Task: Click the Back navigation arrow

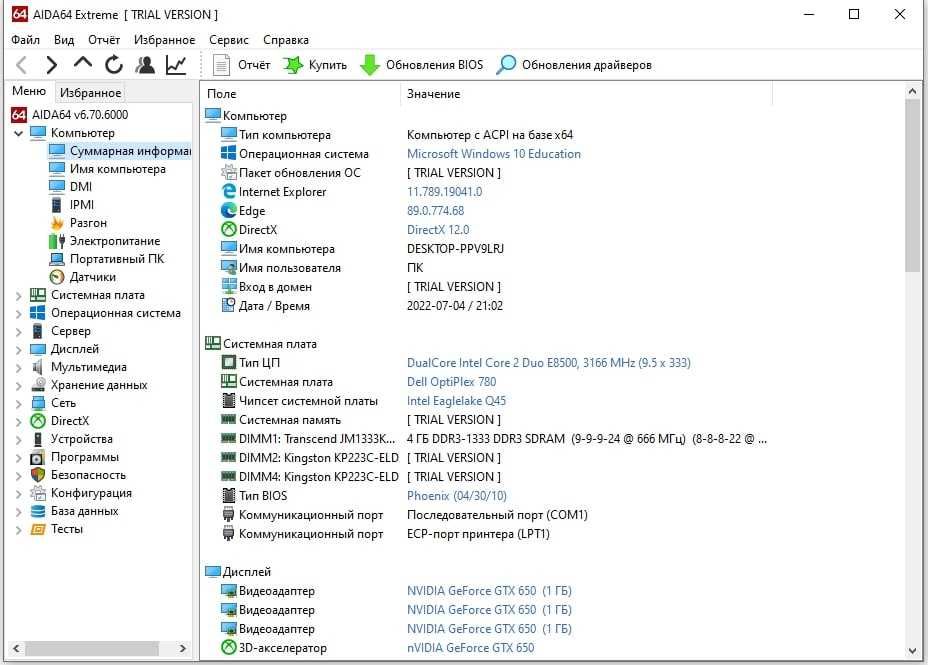Action: [21, 64]
